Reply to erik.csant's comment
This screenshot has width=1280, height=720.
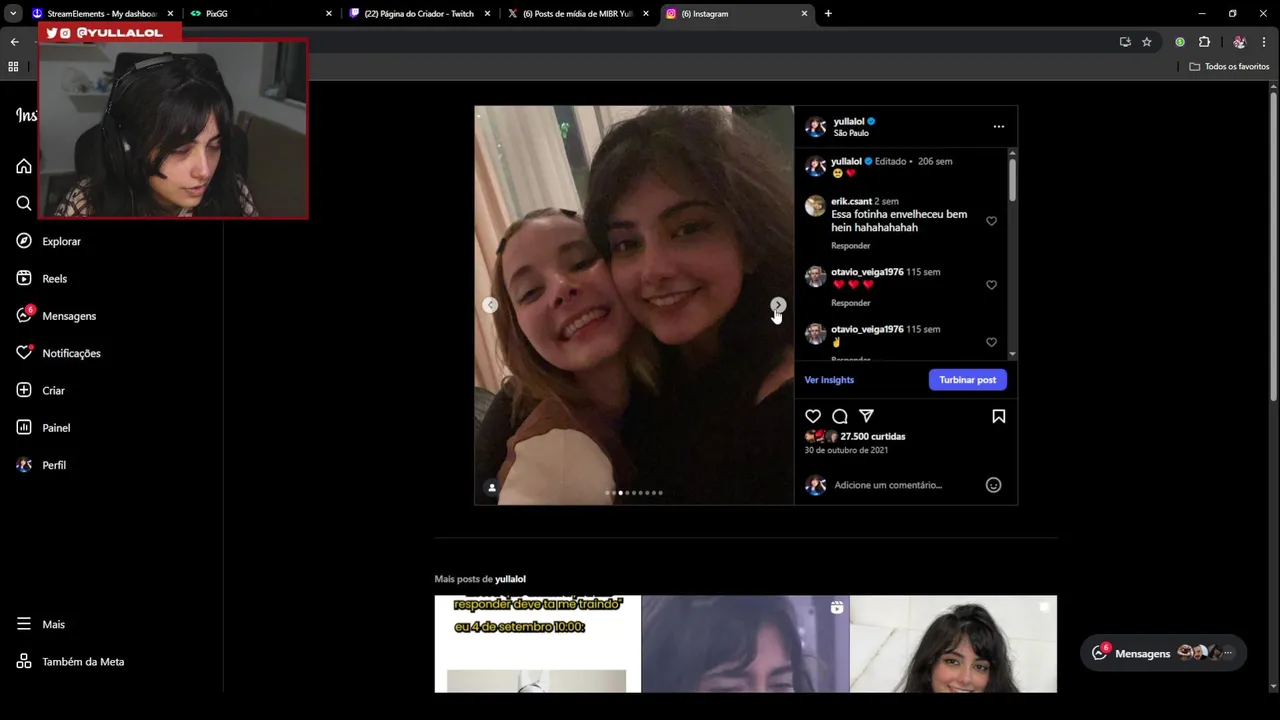(850, 246)
